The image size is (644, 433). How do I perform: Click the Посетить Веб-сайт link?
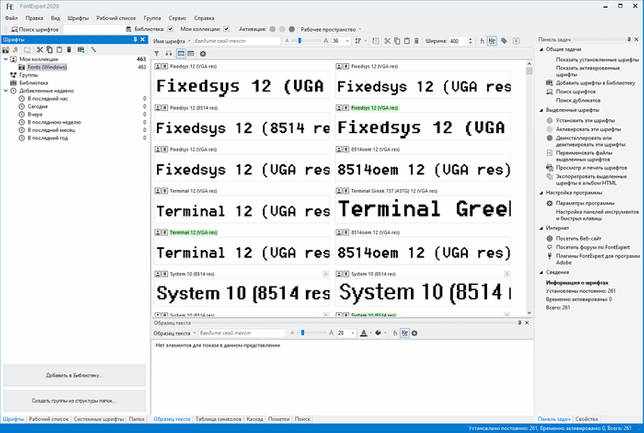pyautogui.click(x=578, y=238)
